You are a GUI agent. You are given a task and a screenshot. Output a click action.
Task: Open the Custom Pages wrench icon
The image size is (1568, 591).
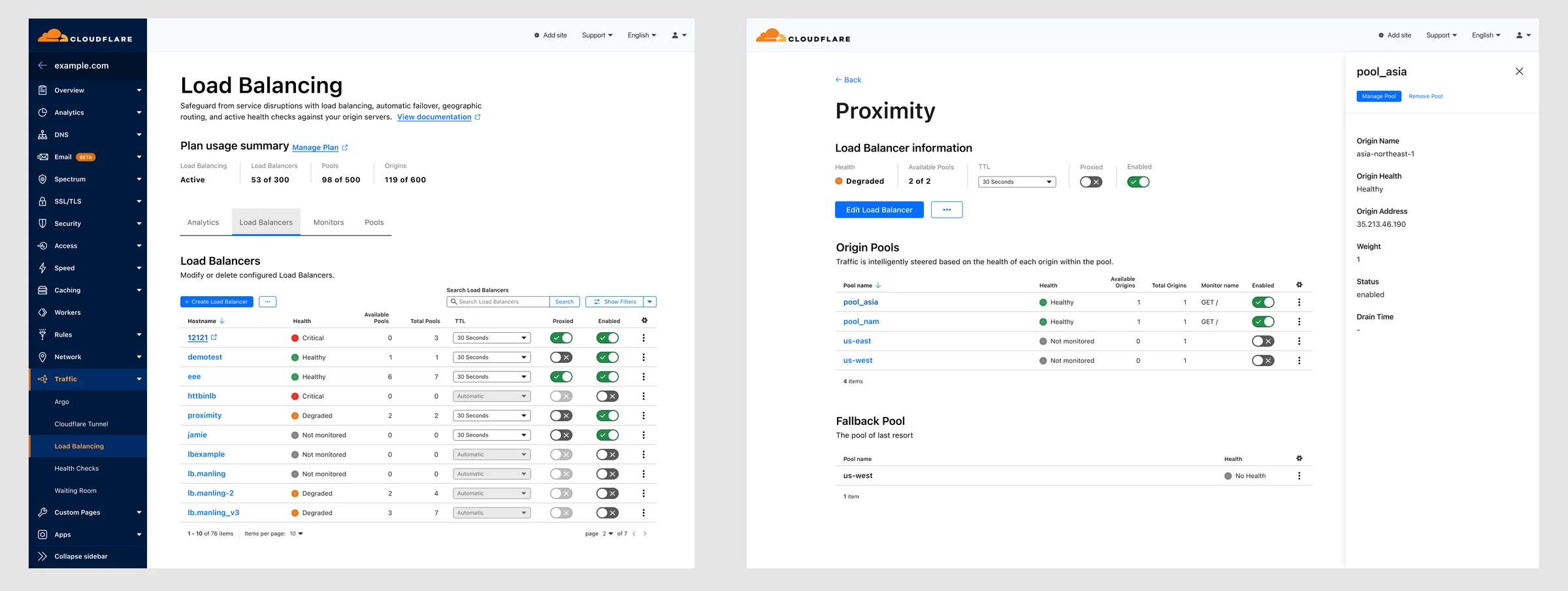pyautogui.click(x=42, y=513)
